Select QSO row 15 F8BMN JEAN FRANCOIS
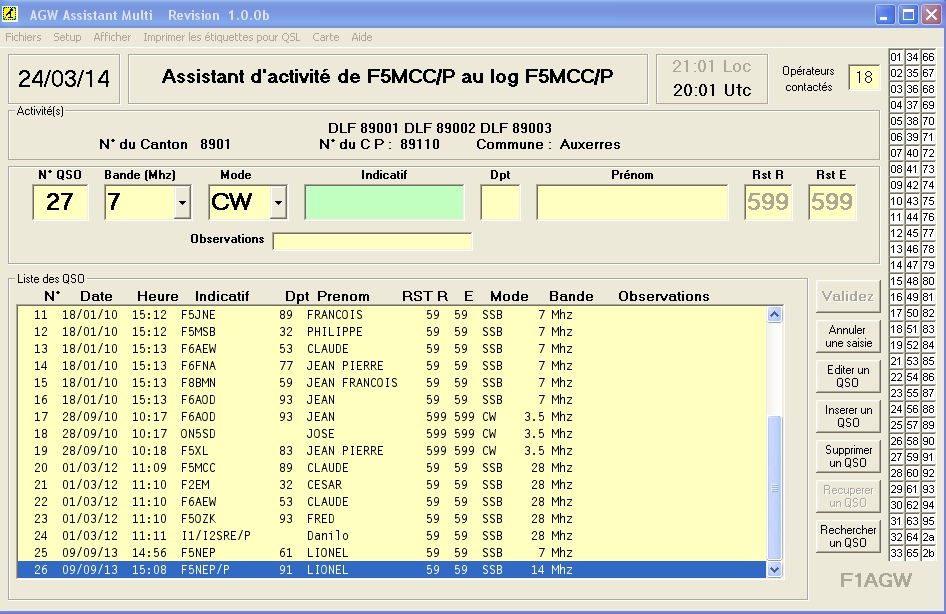Screen dimensions: 946x614 coord(392,382)
